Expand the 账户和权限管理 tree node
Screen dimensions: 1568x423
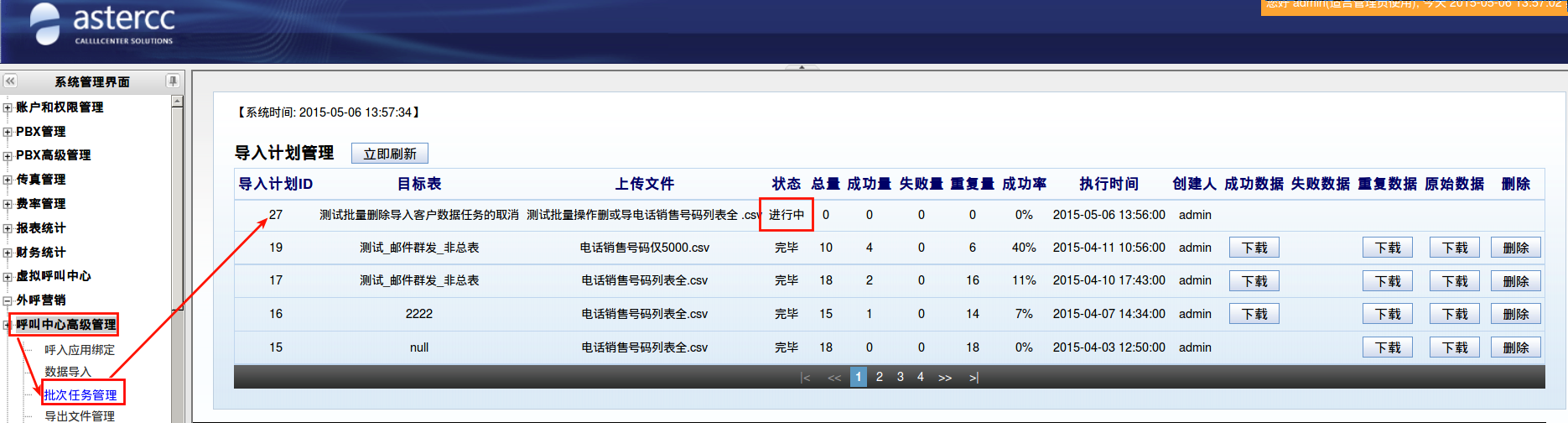pos(8,107)
